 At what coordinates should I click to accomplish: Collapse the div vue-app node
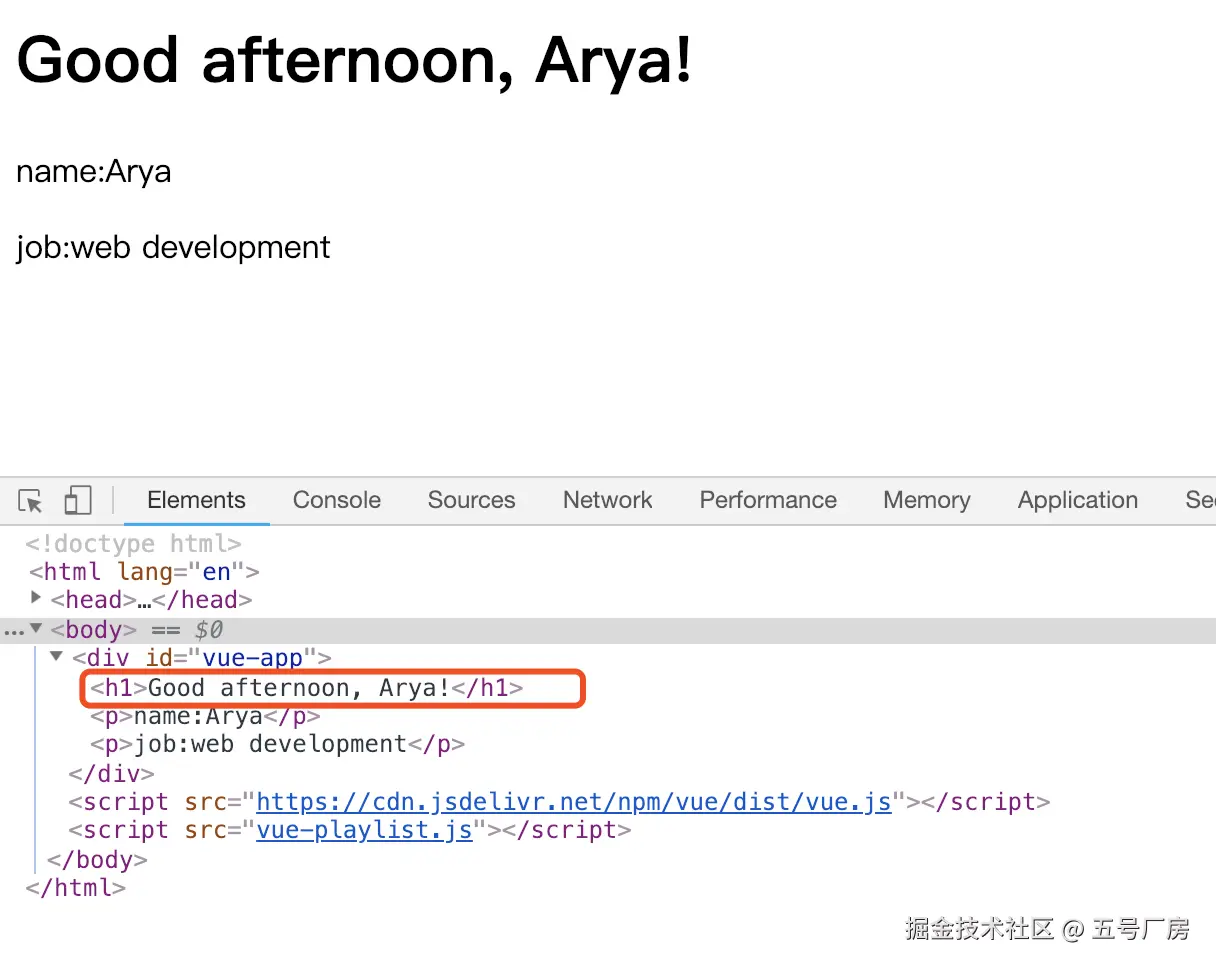tap(57, 657)
